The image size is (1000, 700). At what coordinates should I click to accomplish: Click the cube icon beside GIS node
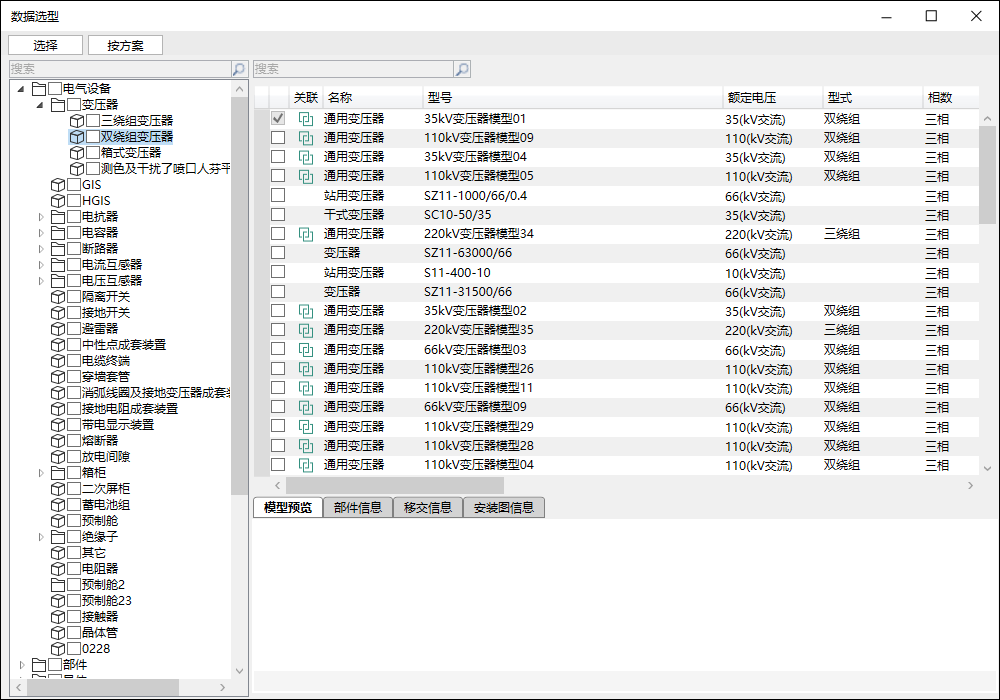(58, 185)
